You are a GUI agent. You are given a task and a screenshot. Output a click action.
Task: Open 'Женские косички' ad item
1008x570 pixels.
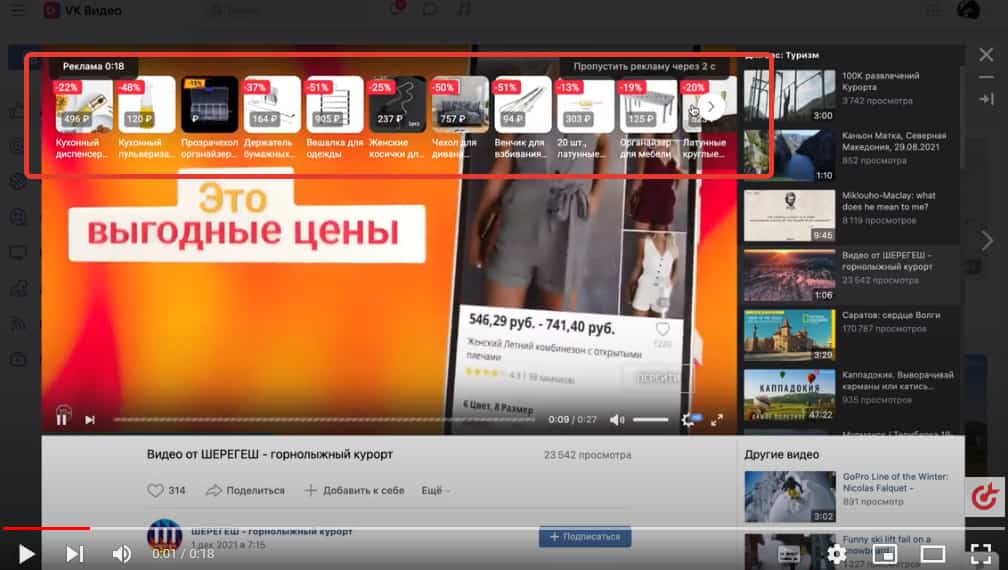(x=397, y=118)
